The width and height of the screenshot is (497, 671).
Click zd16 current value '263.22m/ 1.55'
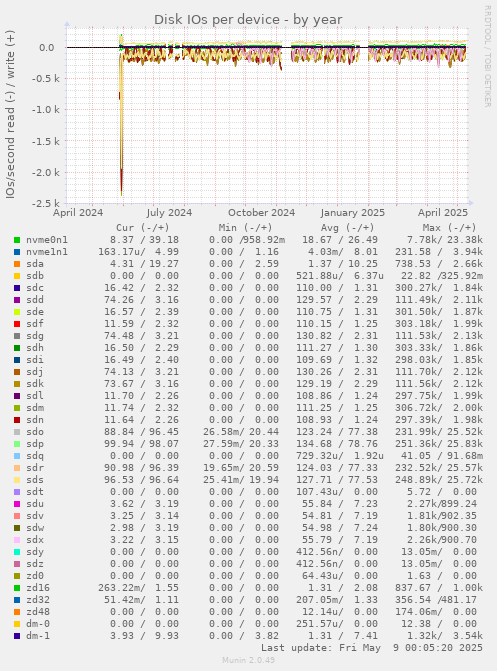(138, 588)
